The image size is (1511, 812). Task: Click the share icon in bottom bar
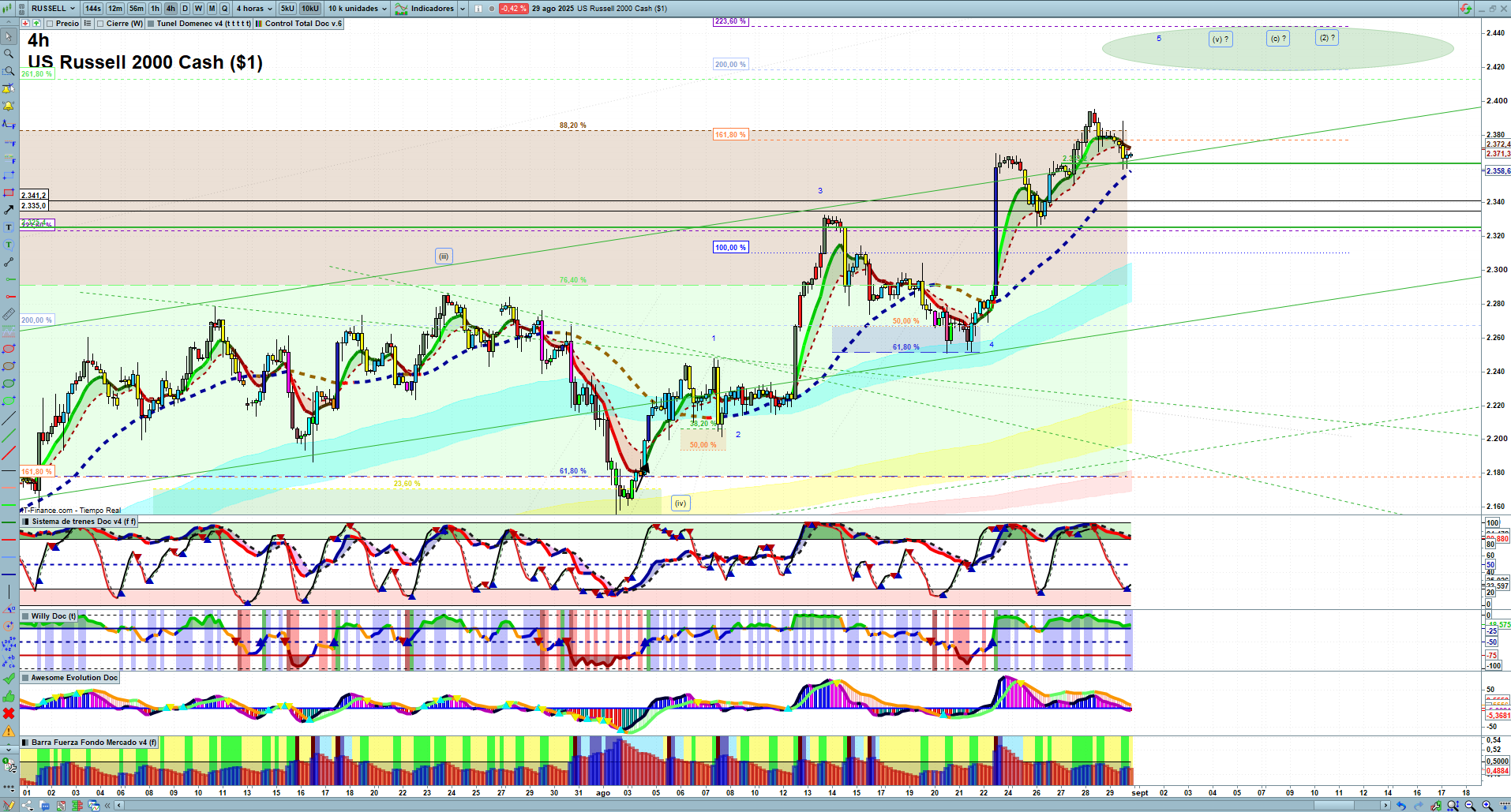click(x=28, y=806)
